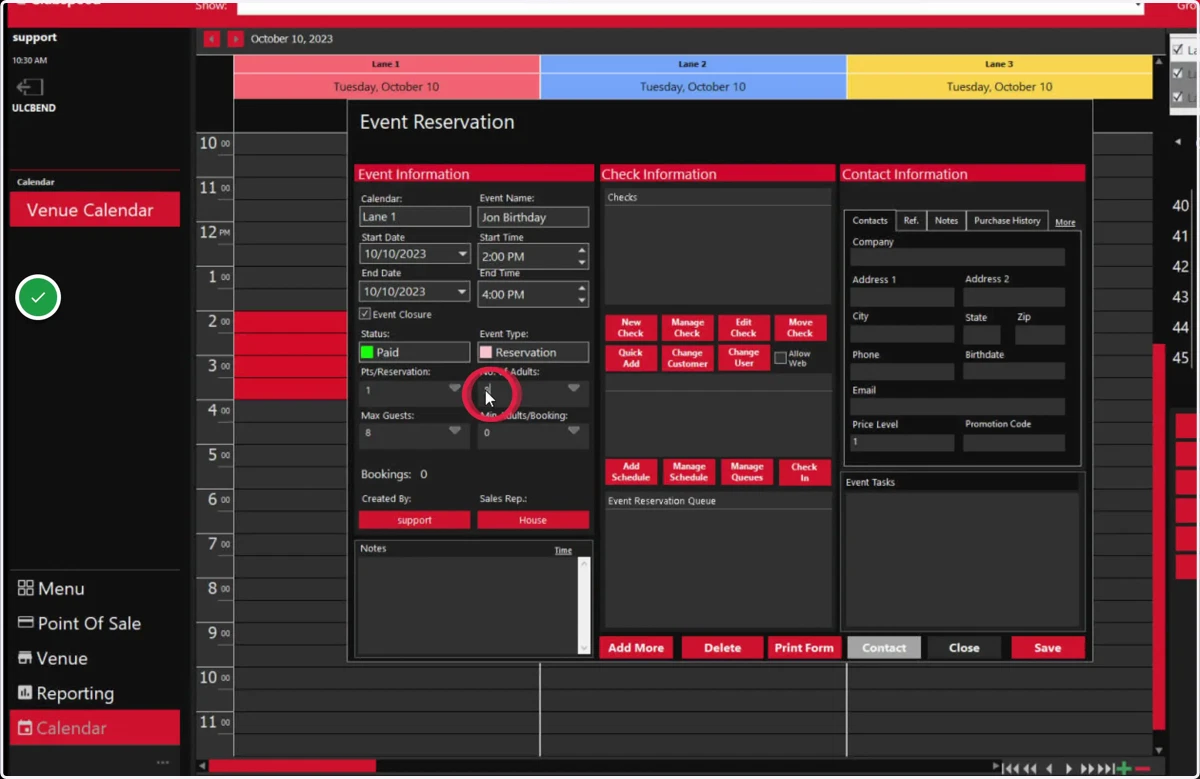The image size is (1200, 779).
Task: Click the red minus zoom icon
Action: [1142, 769]
